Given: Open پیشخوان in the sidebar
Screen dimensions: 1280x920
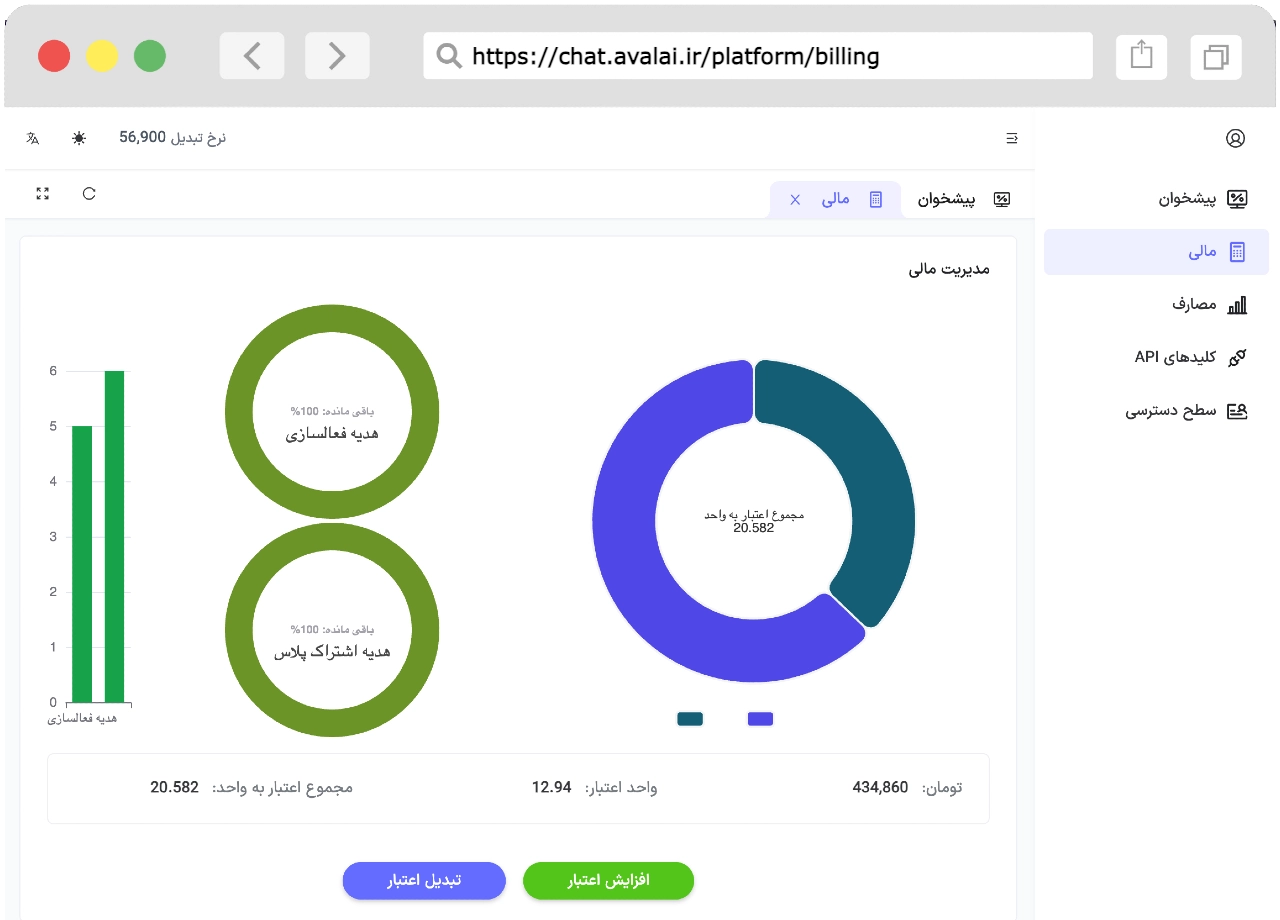Looking at the screenshot, I should 1156,199.
